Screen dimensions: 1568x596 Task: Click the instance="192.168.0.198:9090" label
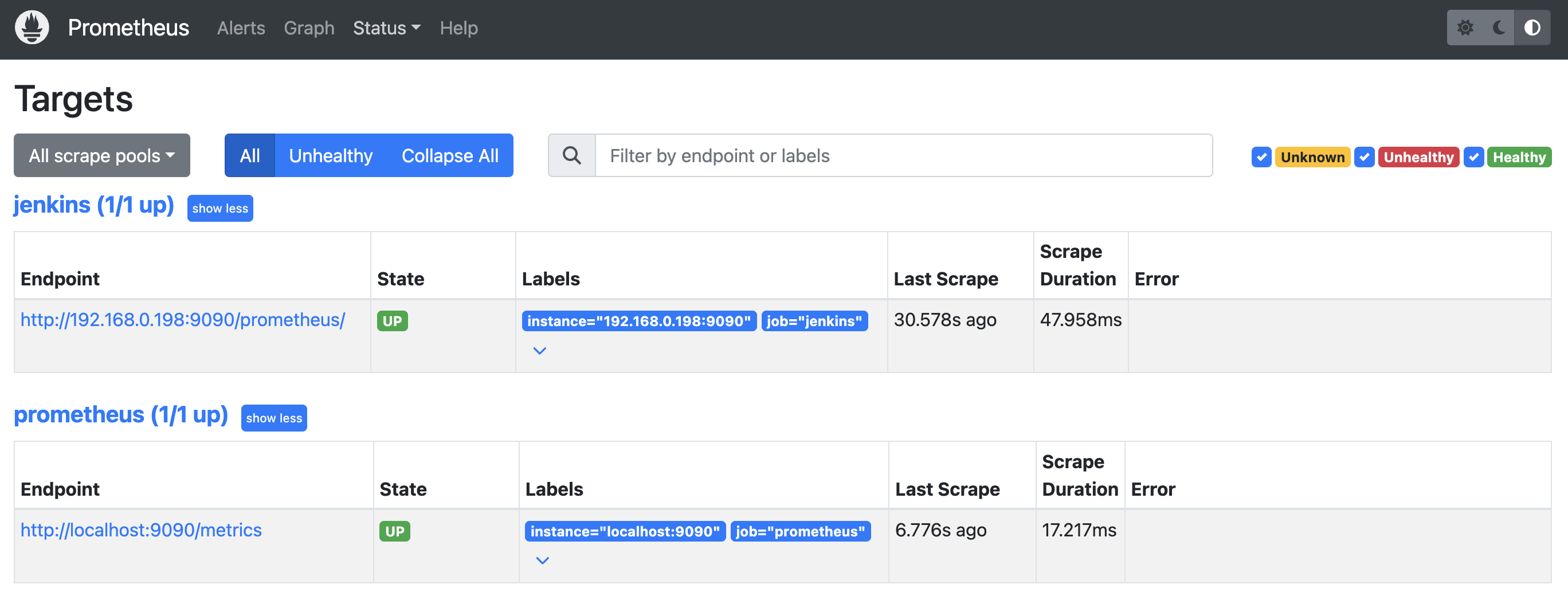(x=639, y=321)
